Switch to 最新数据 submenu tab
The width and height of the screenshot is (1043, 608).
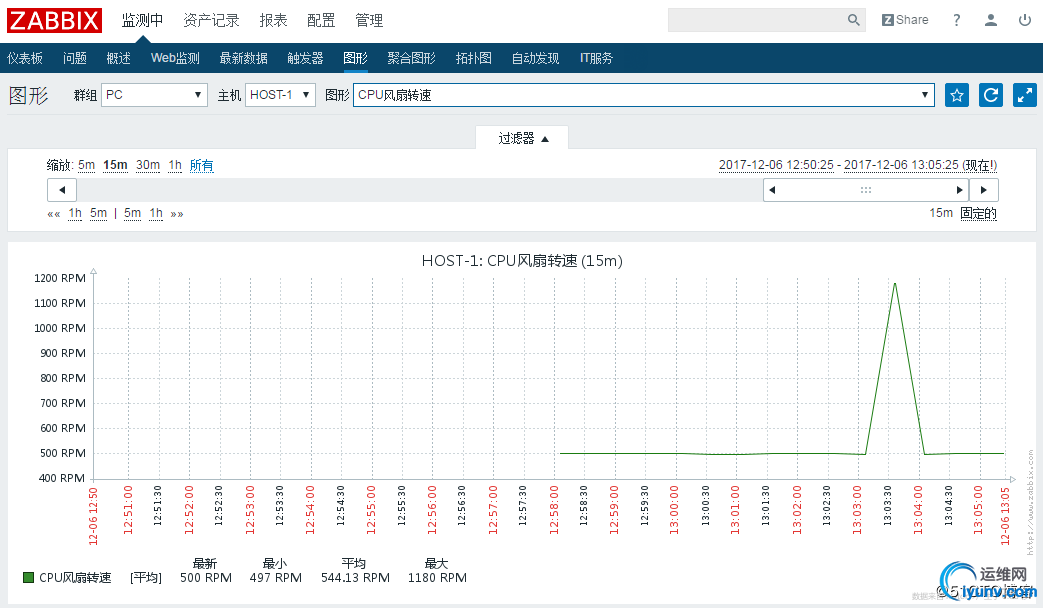point(243,58)
